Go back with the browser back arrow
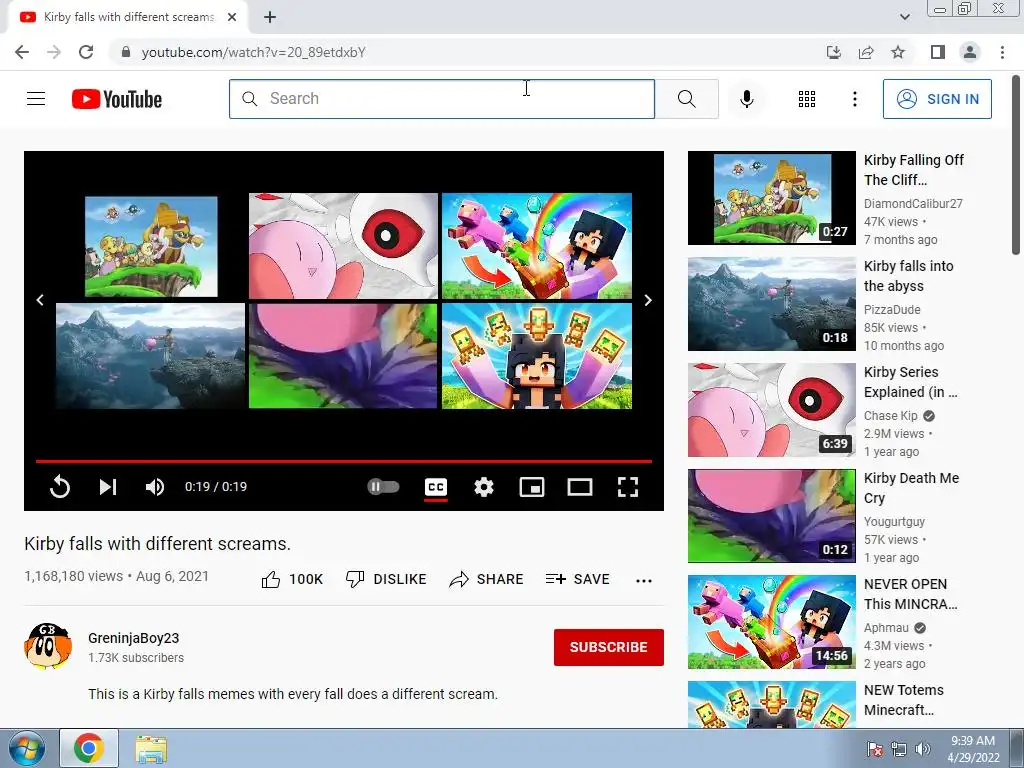The width and height of the screenshot is (1024, 768). pyautogui.click(x=22, y=52)
